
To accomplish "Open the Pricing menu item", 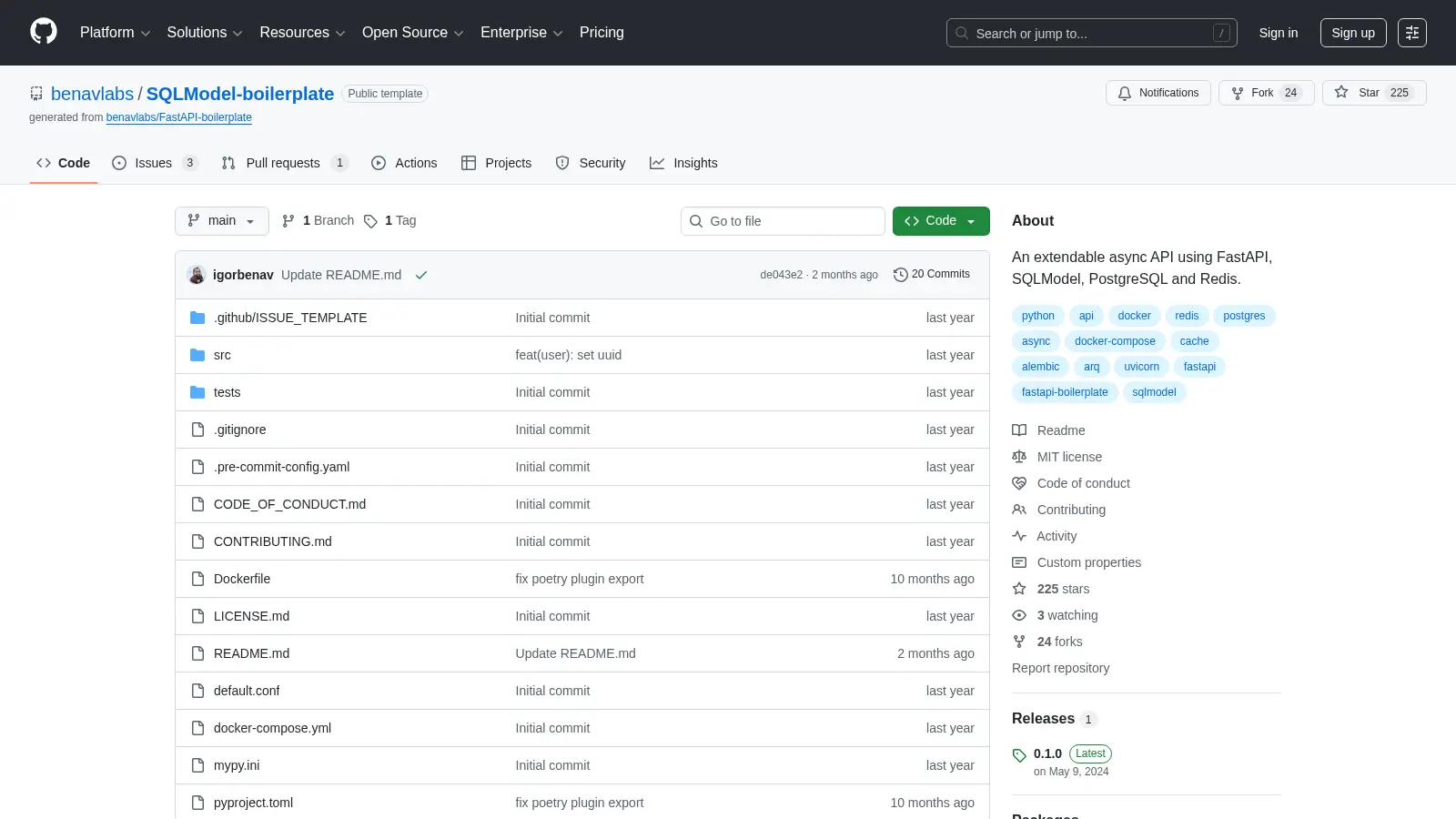I will pos(602,33).
